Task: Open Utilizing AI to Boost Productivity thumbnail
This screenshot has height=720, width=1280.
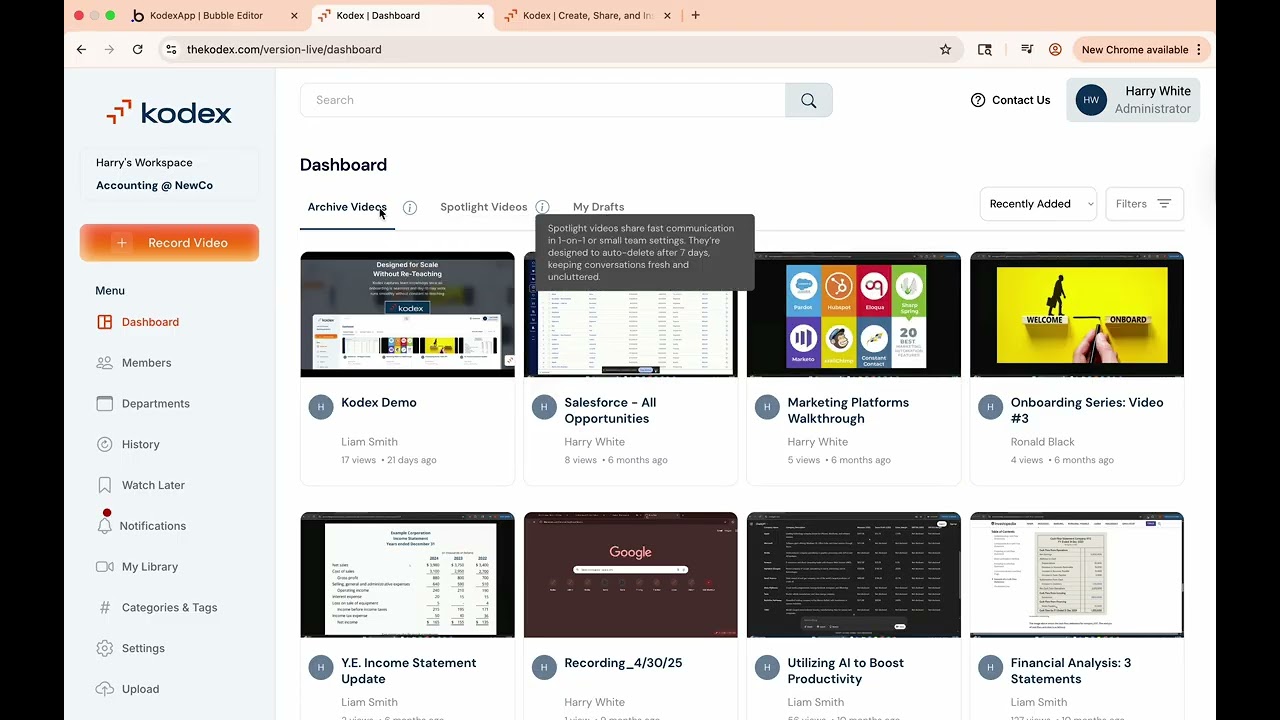Action: click(x=854, y=575)
